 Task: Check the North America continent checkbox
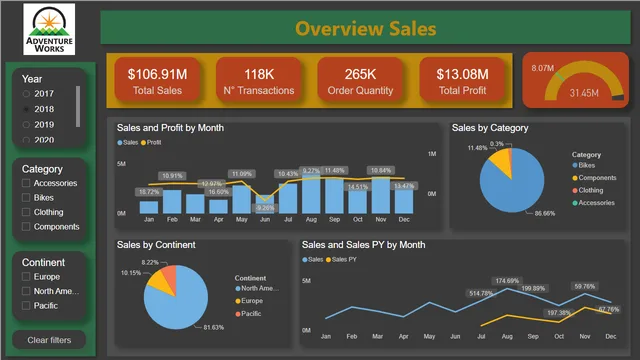click(x=26, y=291)
